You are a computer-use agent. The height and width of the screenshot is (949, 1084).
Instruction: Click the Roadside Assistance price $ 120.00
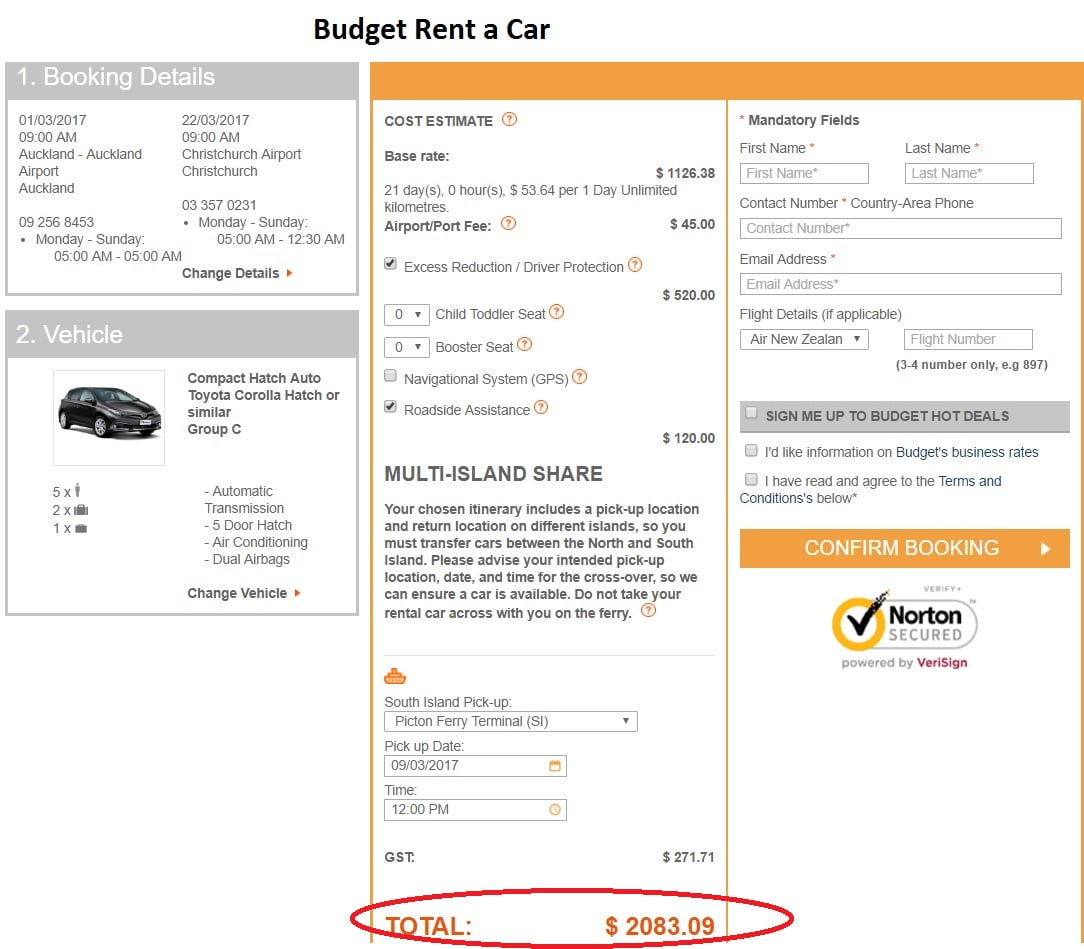click(689, 438)
